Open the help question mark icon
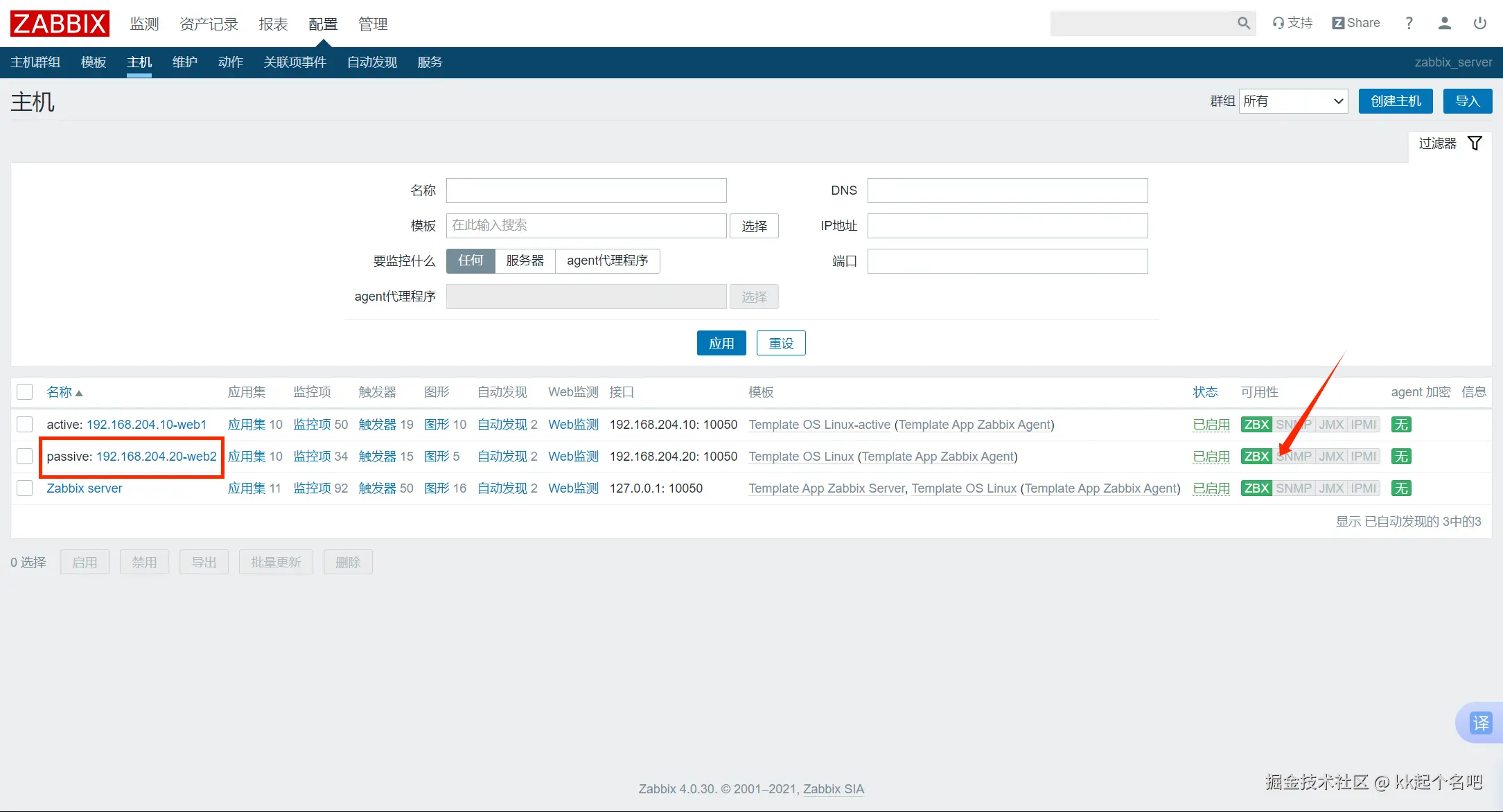This screenshot has width=1503, height=812. (1409, 23)
